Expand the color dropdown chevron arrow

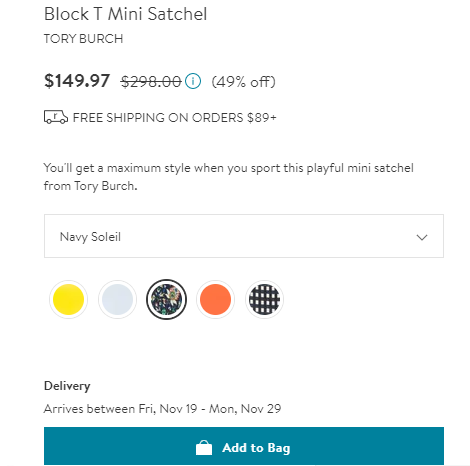click(x=422, y=237)
